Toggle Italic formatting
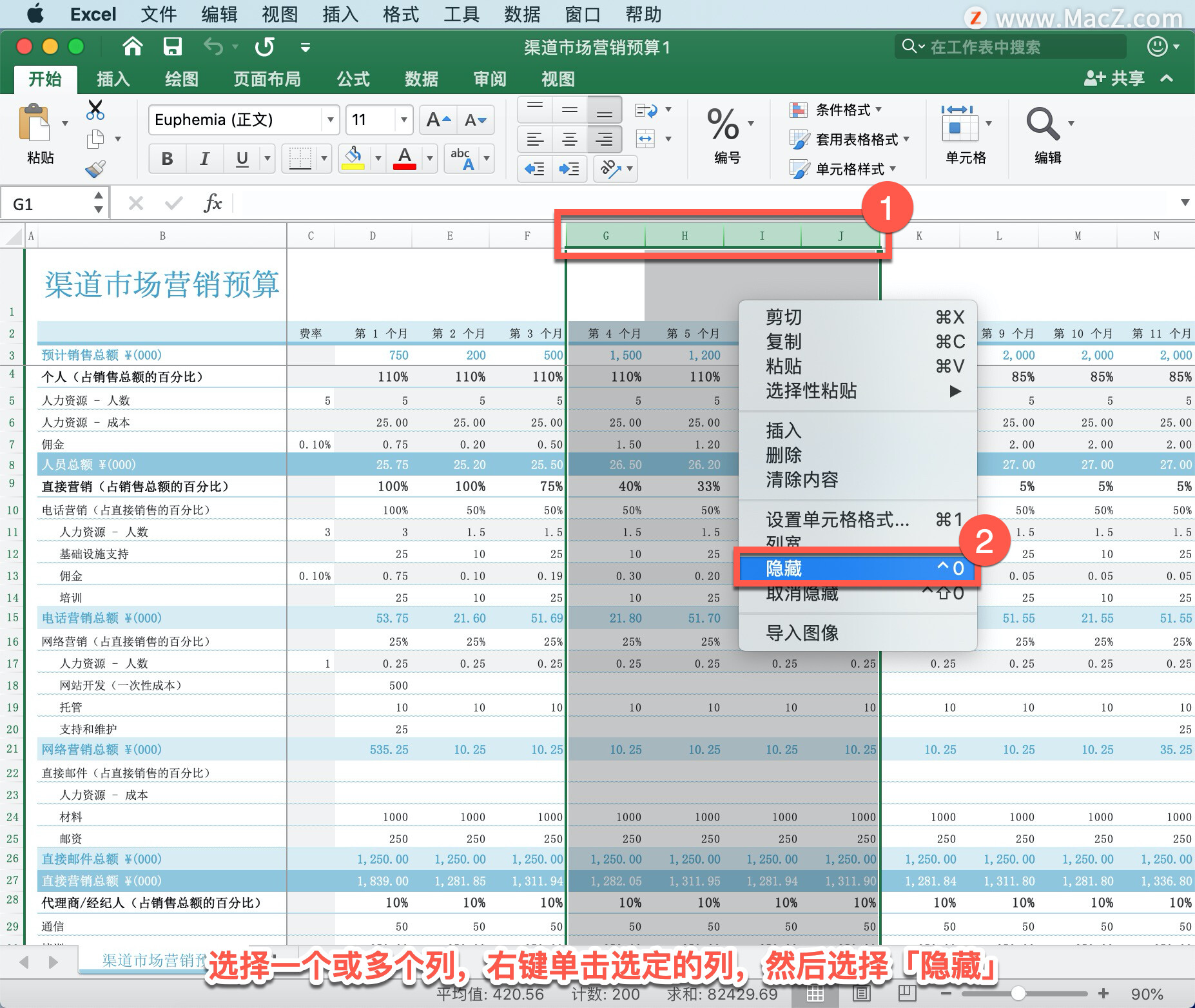 (205, 159)
